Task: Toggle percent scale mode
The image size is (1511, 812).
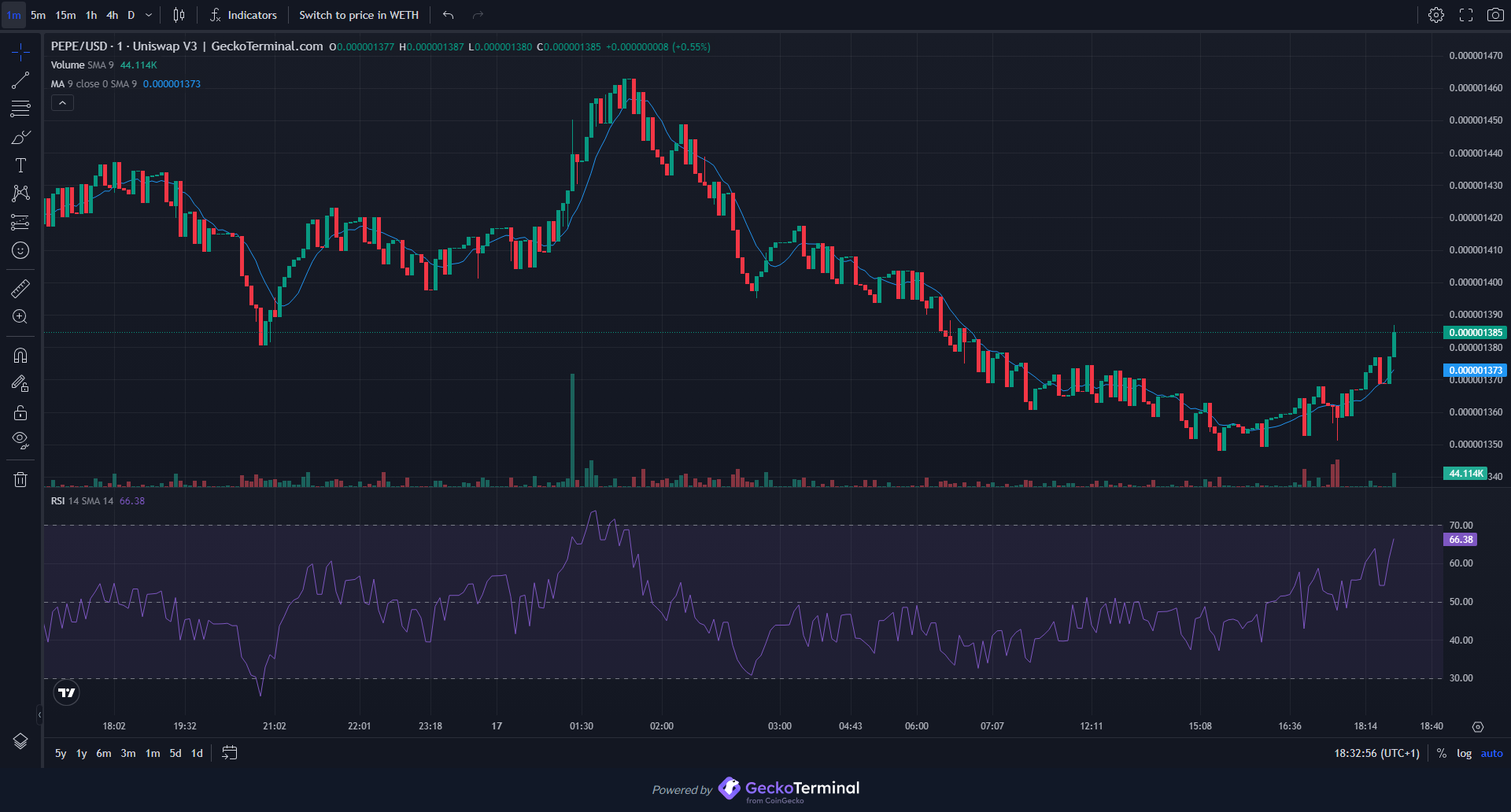Action: click(1442, 754)
